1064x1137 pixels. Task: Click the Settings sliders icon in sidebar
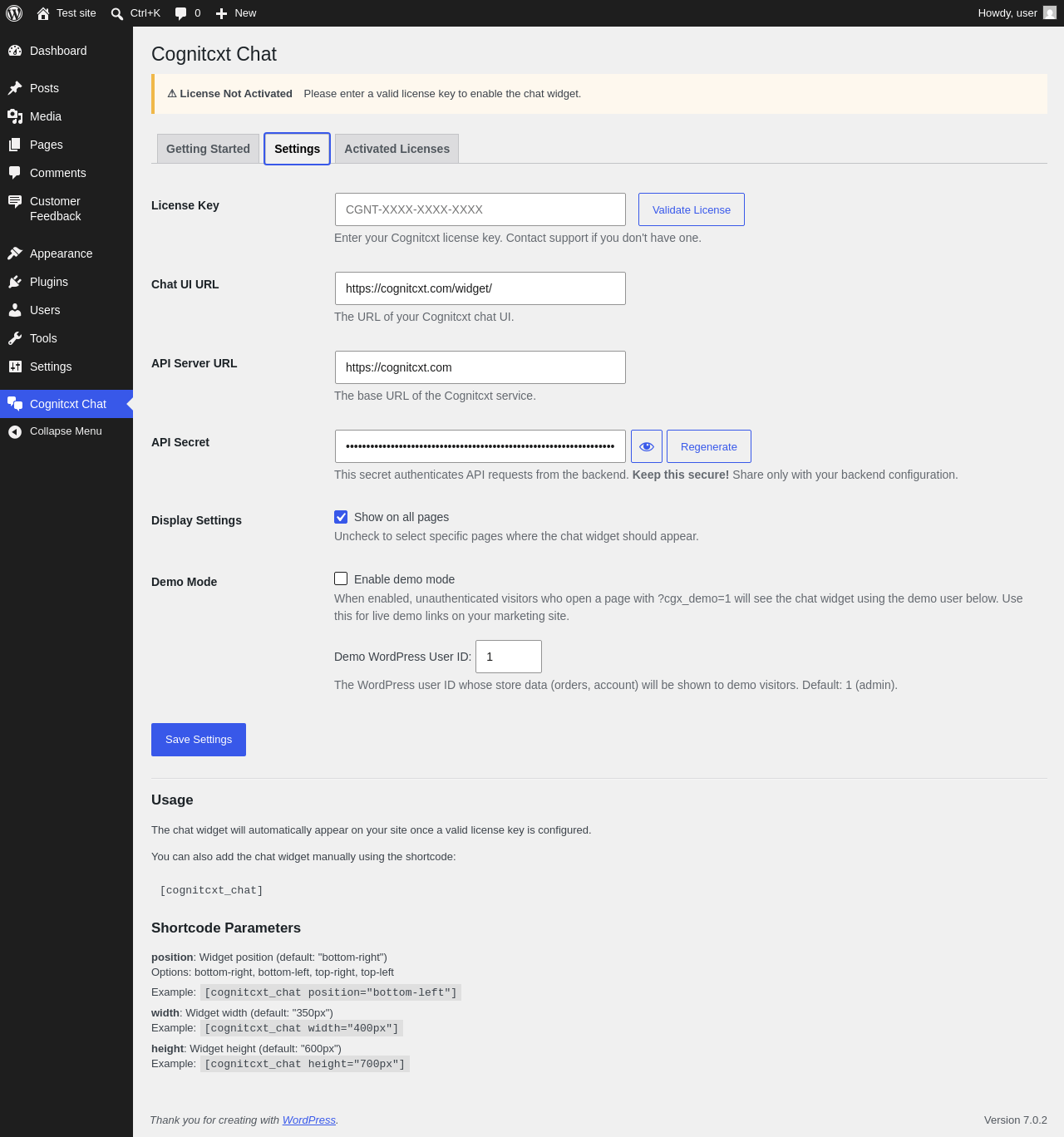pyautogui.click(x=15, y=367)
